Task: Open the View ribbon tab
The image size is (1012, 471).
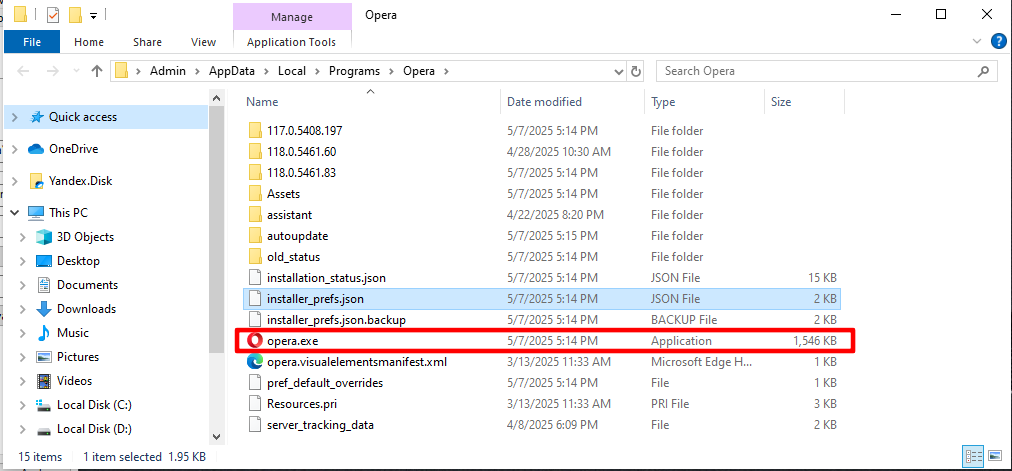Action: coord(203,42)
